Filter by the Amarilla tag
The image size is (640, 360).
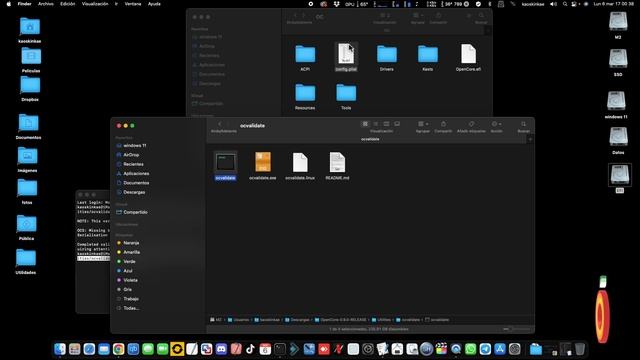pos(131,252)
